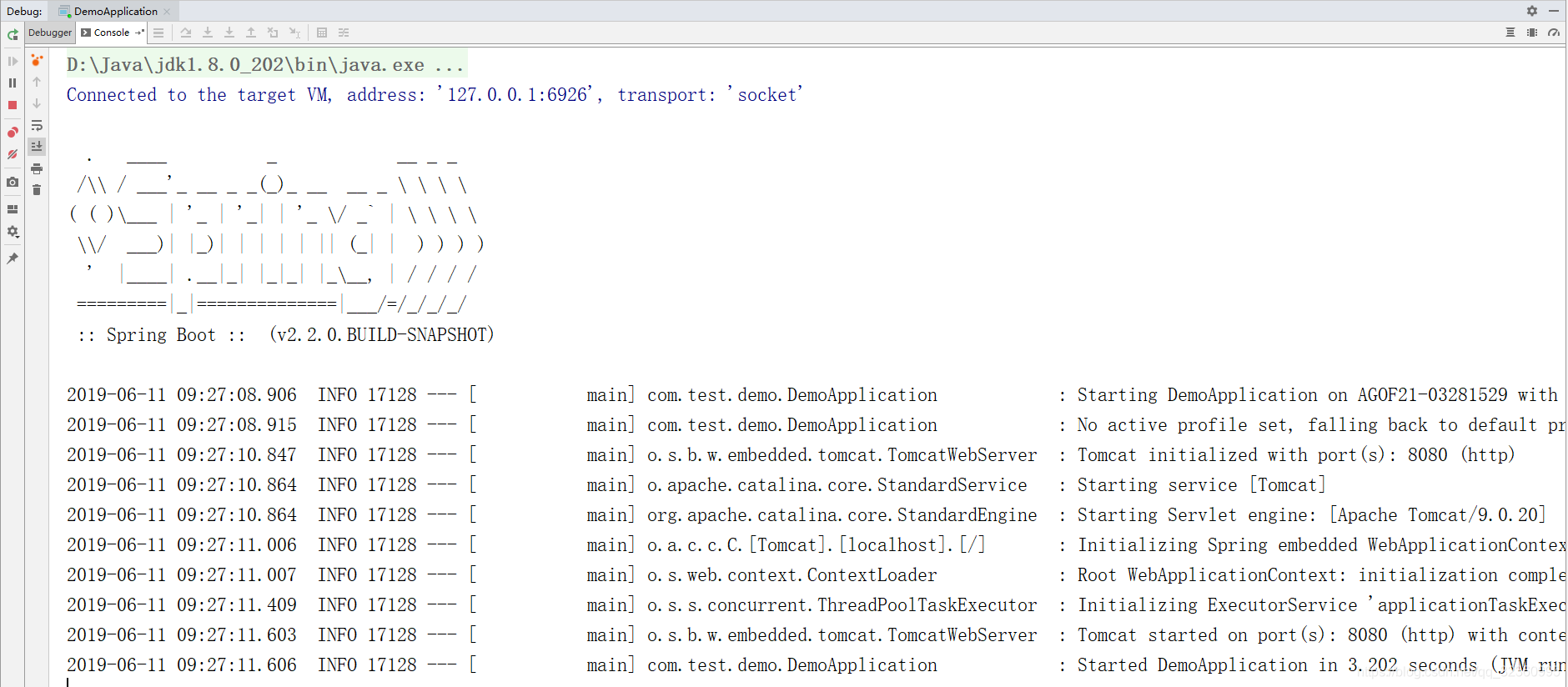Viewport: 1568px width, 687px height.
Task: Click 'Connected to the target VM' line
Action: 435,94
